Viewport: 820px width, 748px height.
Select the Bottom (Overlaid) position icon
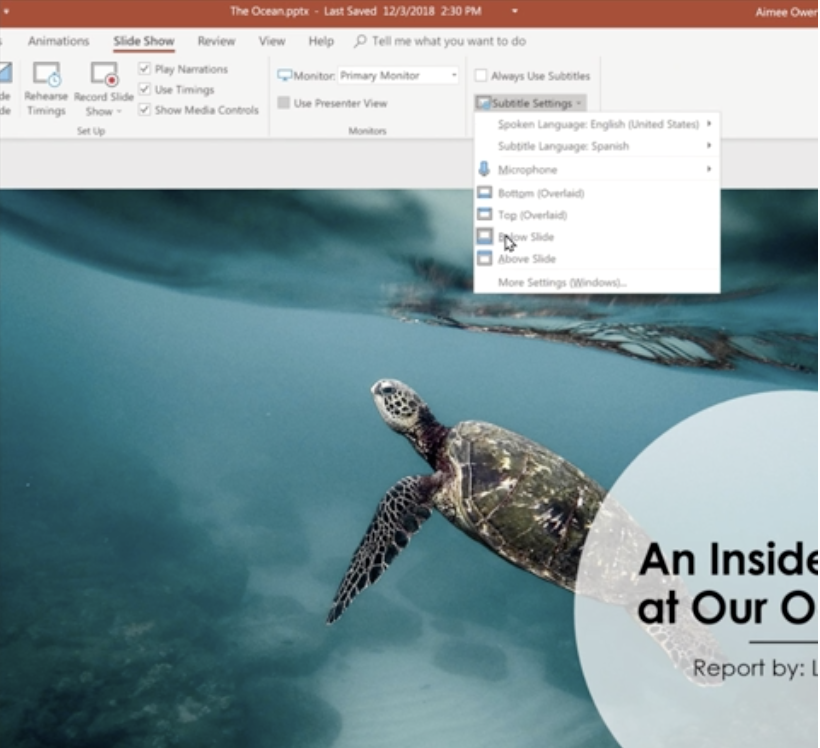(x=484, y=193)
